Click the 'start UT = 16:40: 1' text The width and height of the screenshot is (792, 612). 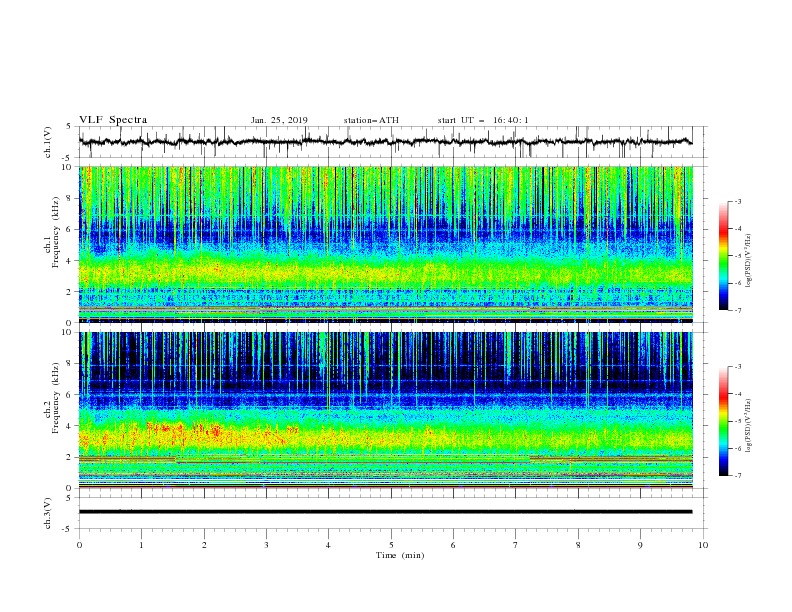[483, 120]
